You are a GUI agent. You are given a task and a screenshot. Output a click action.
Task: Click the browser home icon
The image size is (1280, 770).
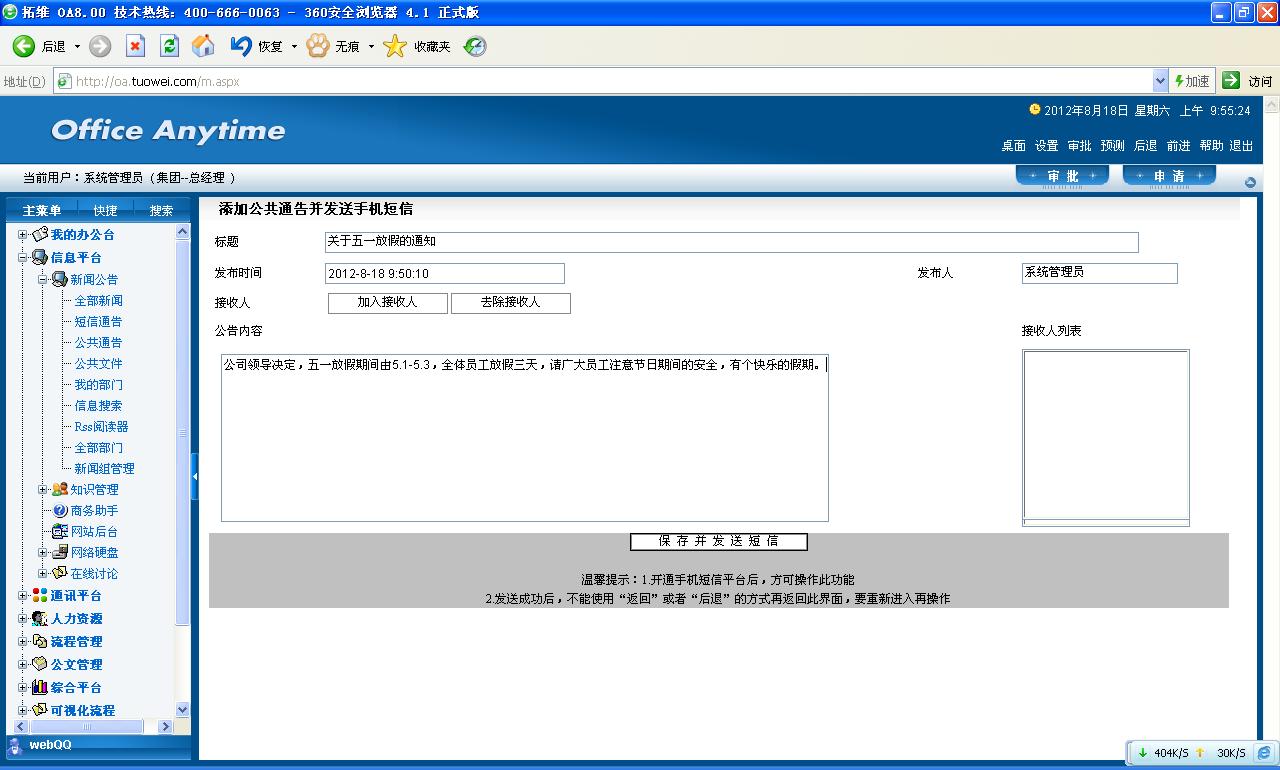pos(203,46)
